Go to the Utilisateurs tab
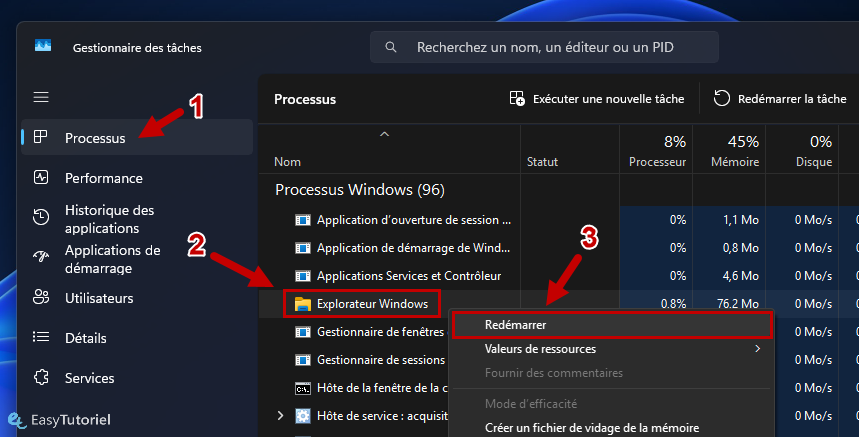 [x=137, y=298]
